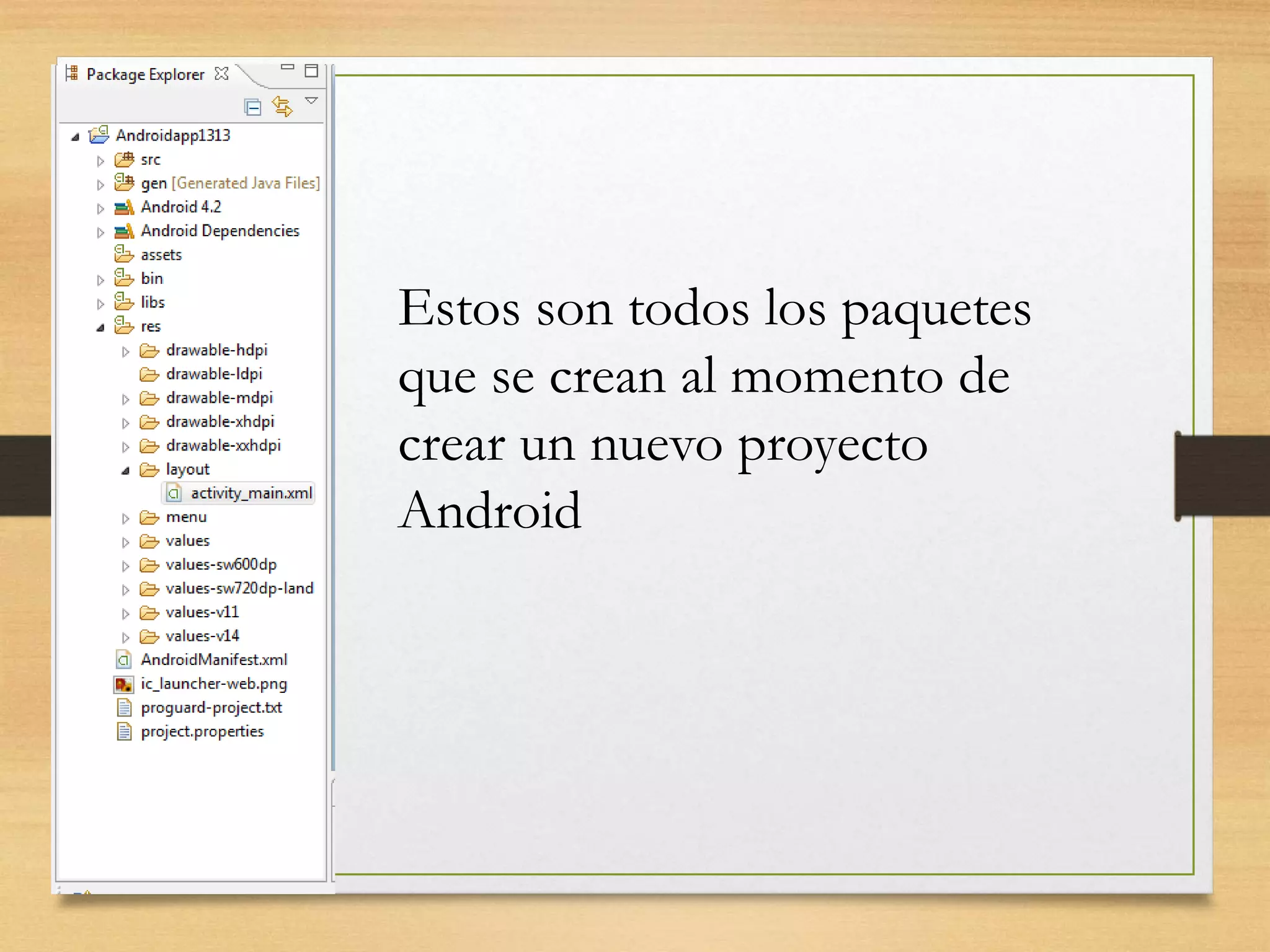Click the ic_launcher-web.png image icon

click(x=124, y=684)
